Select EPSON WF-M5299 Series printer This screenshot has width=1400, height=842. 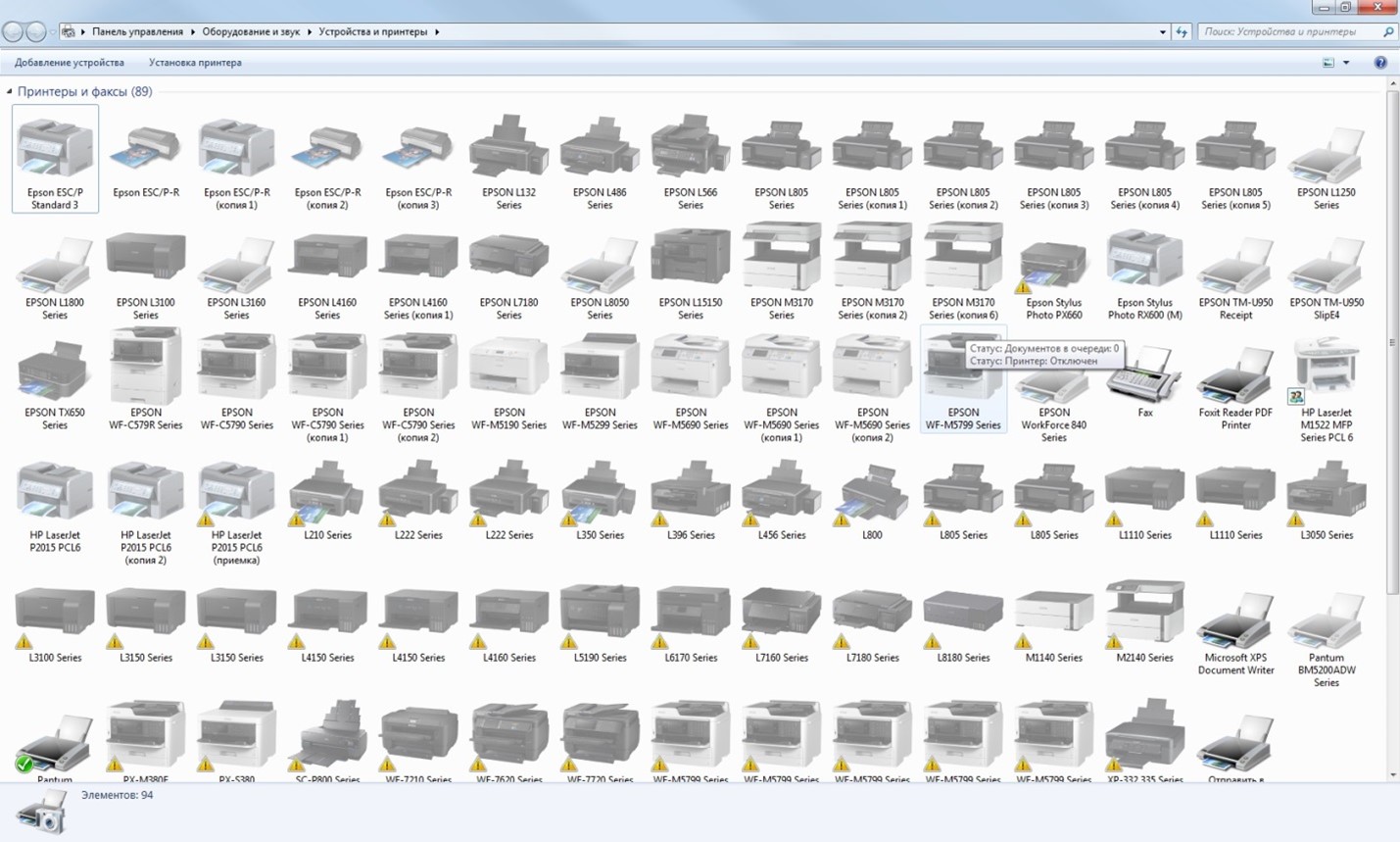point(600,382)
